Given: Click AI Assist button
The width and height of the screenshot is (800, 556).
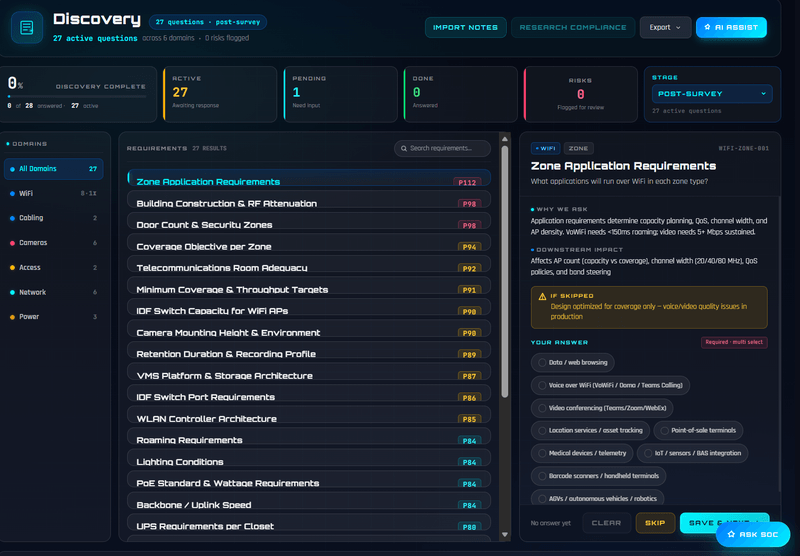Looking at the screenshot, I should [731, 28].
